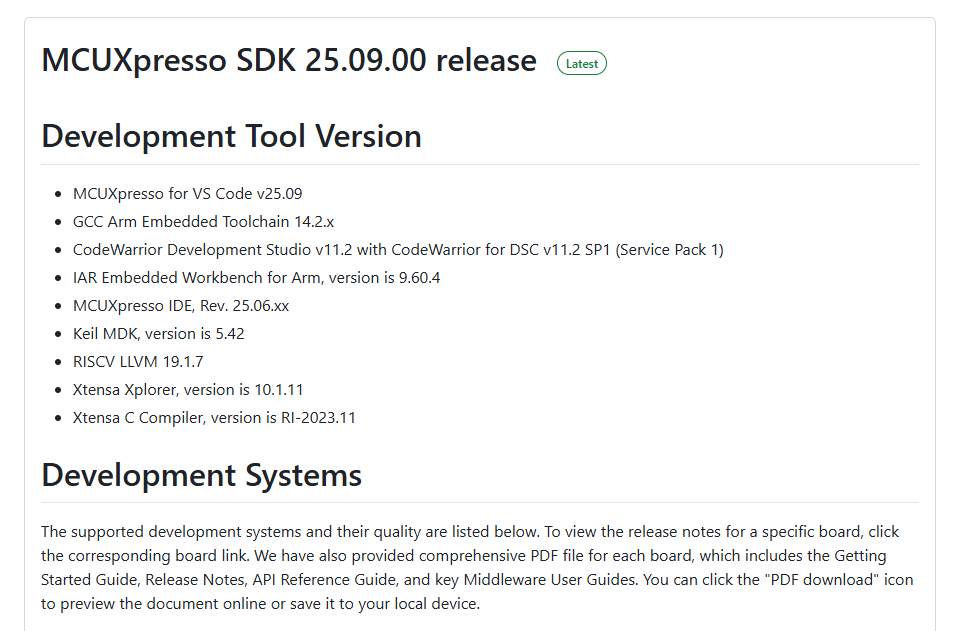Click the green Latest badge
The height and width of the screenshot is (631, 970).
click(x=582, y=63)
